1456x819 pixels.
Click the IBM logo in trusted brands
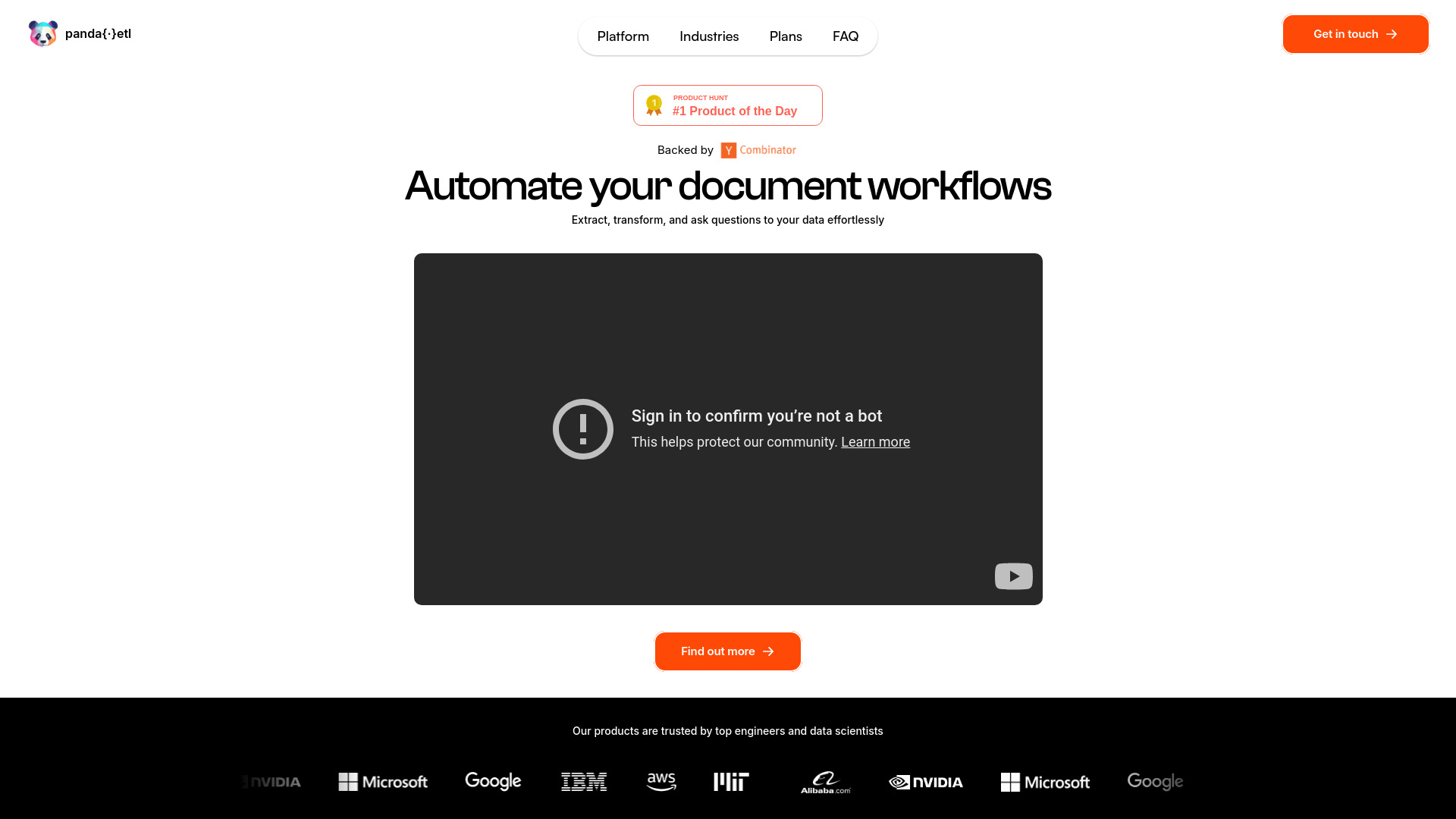tap(583, 782)
